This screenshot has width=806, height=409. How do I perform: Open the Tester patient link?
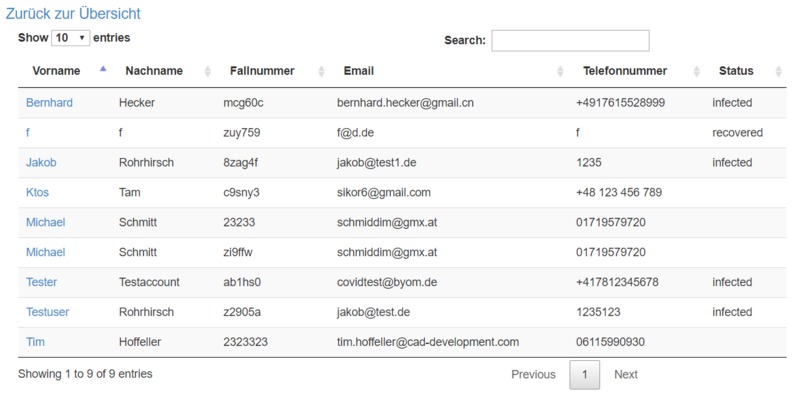[42, 282]
